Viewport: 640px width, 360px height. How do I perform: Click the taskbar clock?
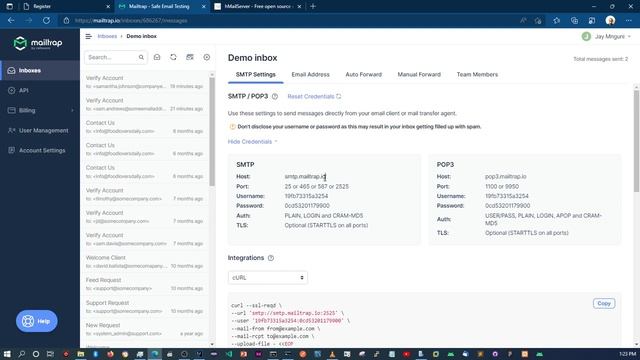pyautogui.click(x=627, y=354)
